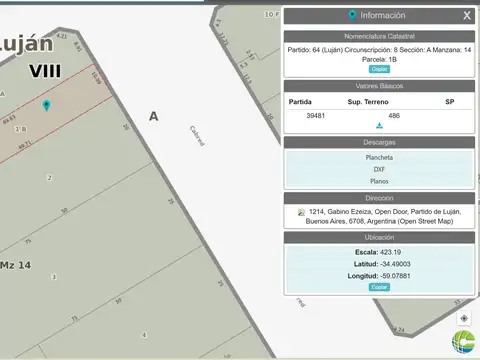
Task: Copy coordinates with Copiar in Ubicación
Action: pyautogui.click(x=379, y=287)
